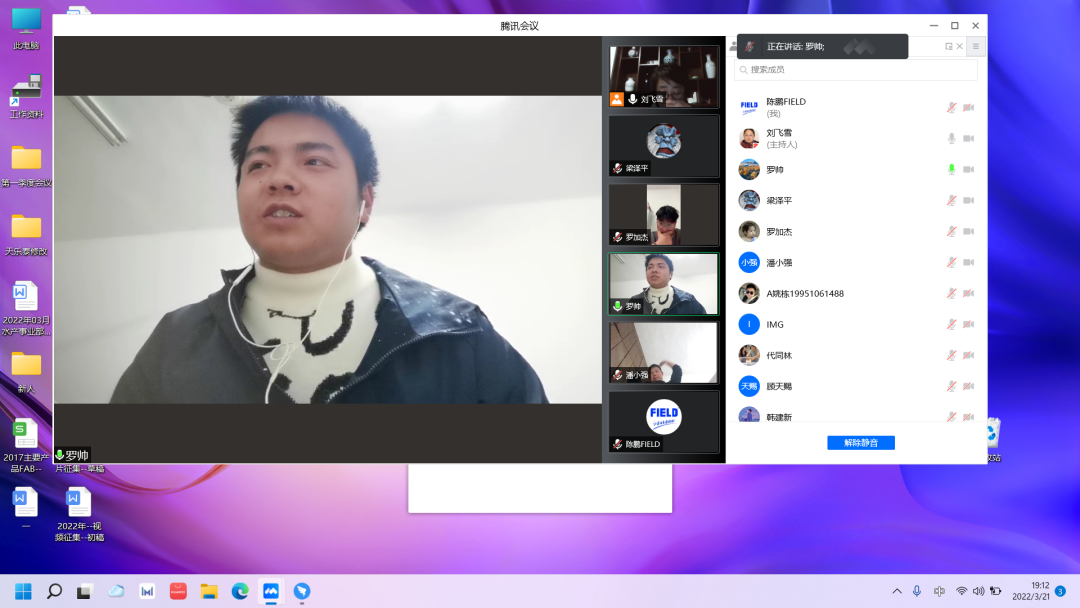The image size is (1080, 608).
Task: Click 代同林's muted microphone icon
Action: tap(951, 355)
